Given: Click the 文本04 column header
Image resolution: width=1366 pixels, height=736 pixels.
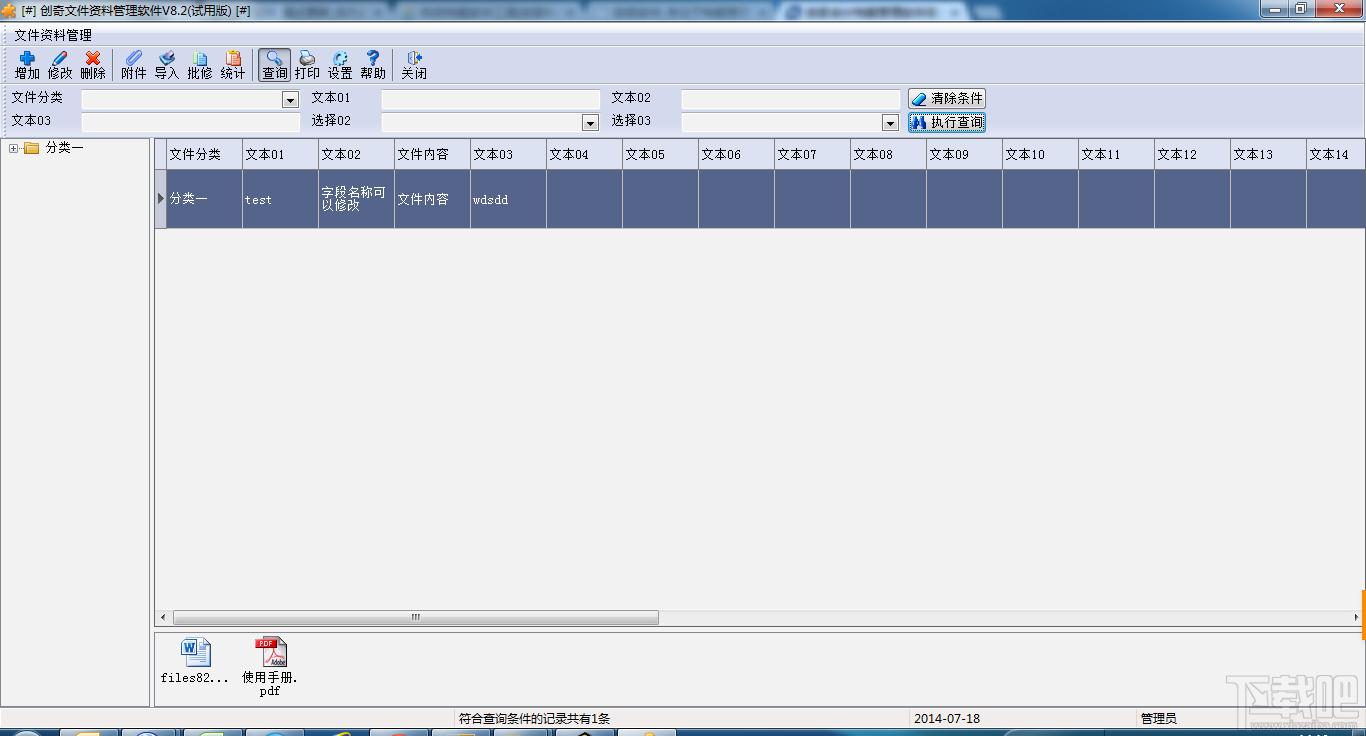Looking at the screenshot, I should 584,154.
